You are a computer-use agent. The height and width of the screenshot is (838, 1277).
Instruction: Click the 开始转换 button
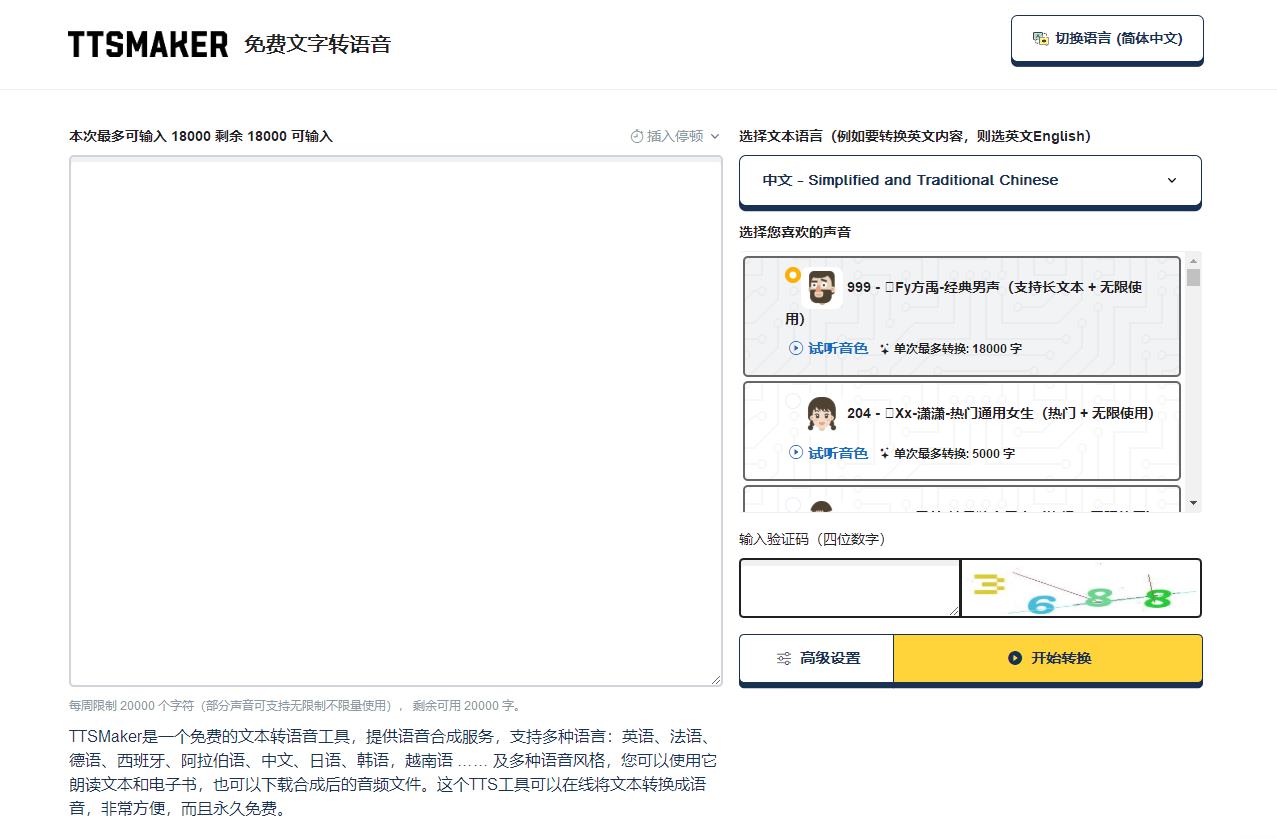1047,658
